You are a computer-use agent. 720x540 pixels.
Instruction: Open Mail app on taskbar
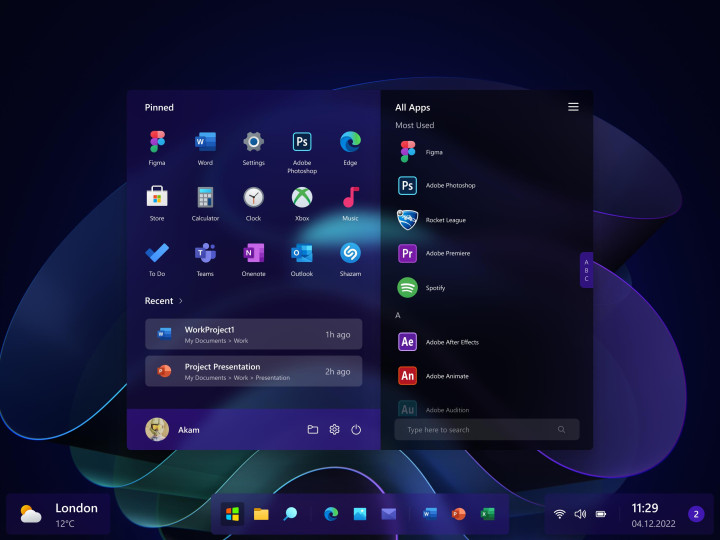click(389, 514)
